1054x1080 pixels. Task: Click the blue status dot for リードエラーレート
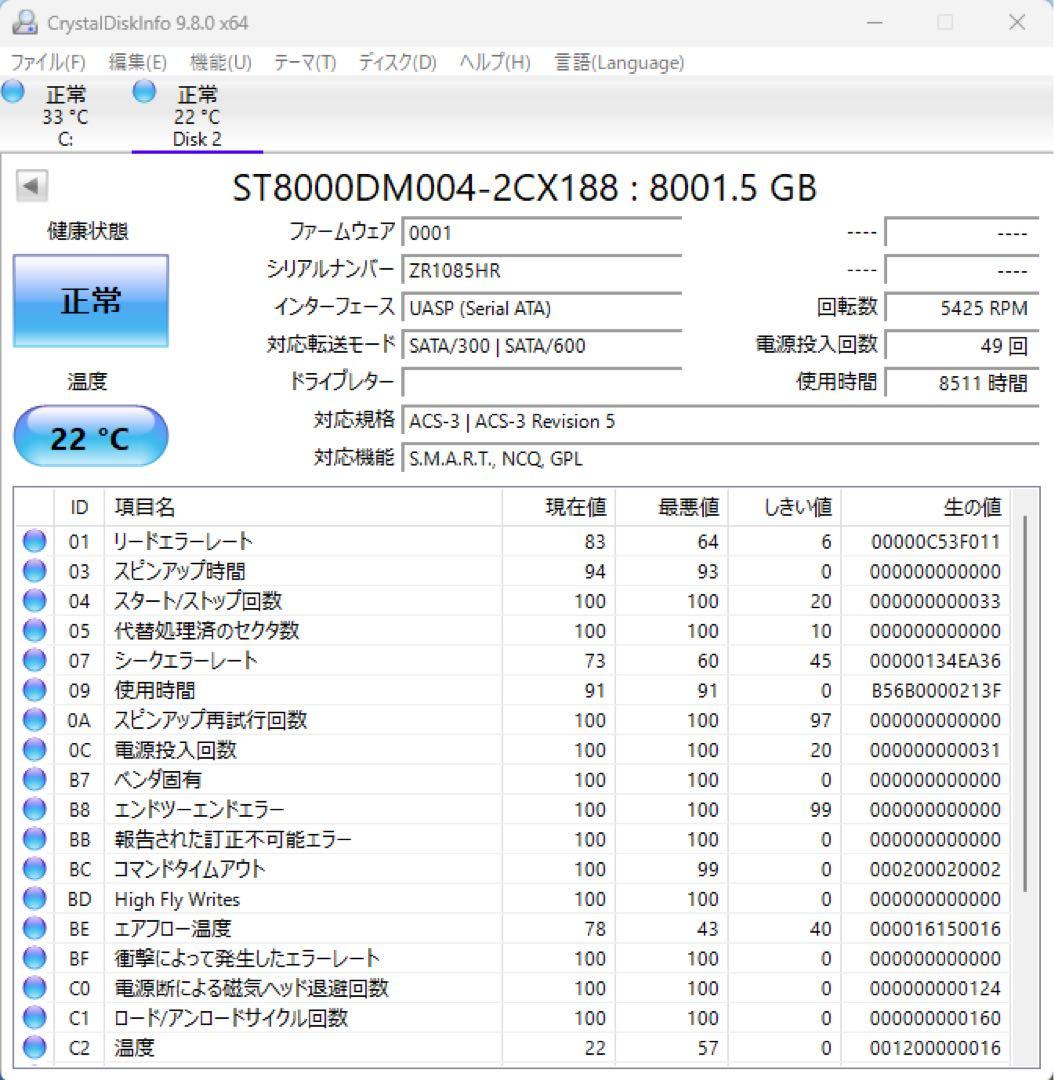point(34,541)
